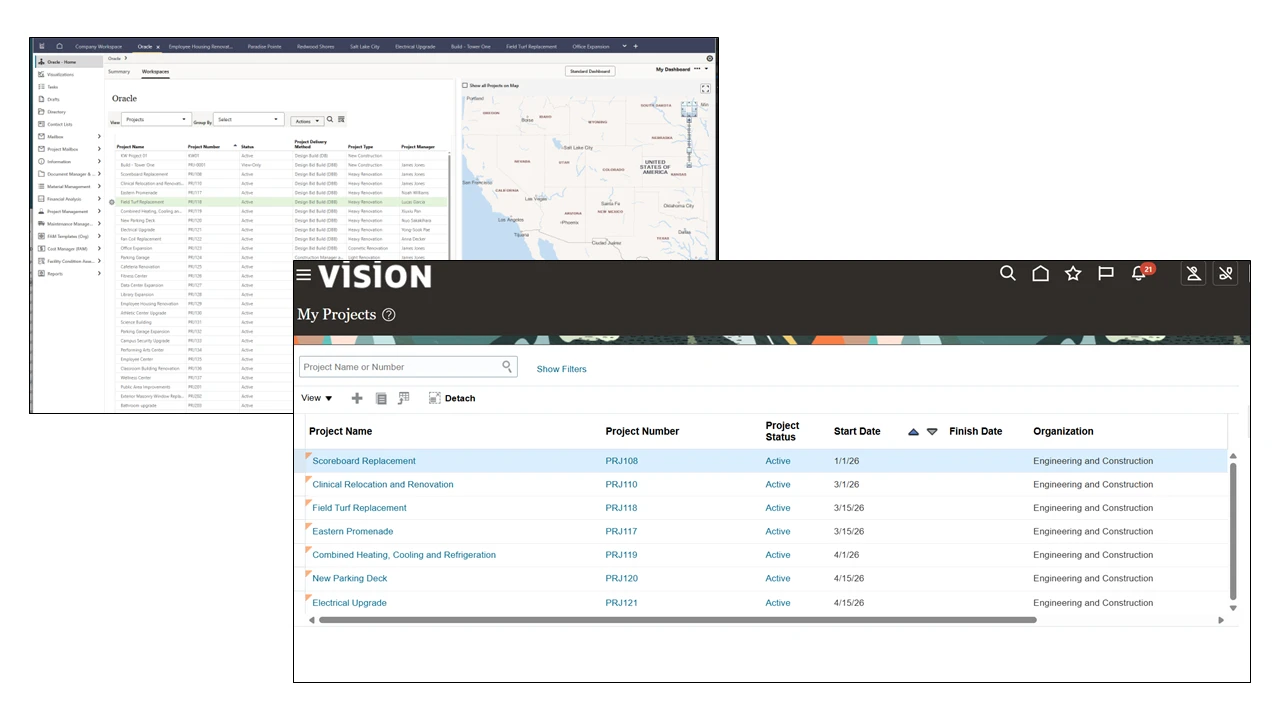Viewport: 1280px width, 720px height.
Task: Click table settings icon beside Oracle search
Action: 341,119
